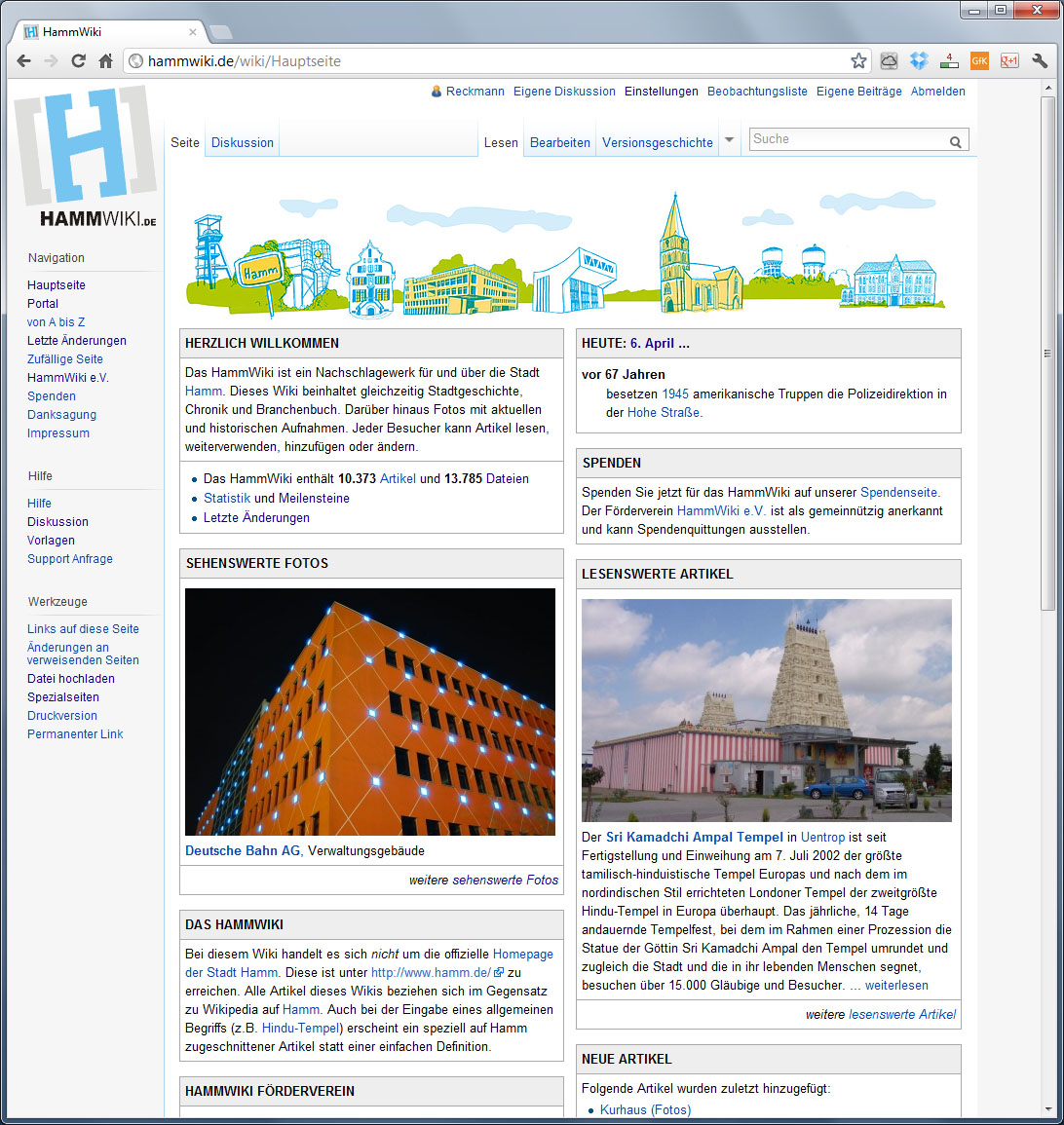Click the vertical page scrollbar thumb
Screen dimensions: 1064x1125
pyautogui.click(x=1047, y=353)
